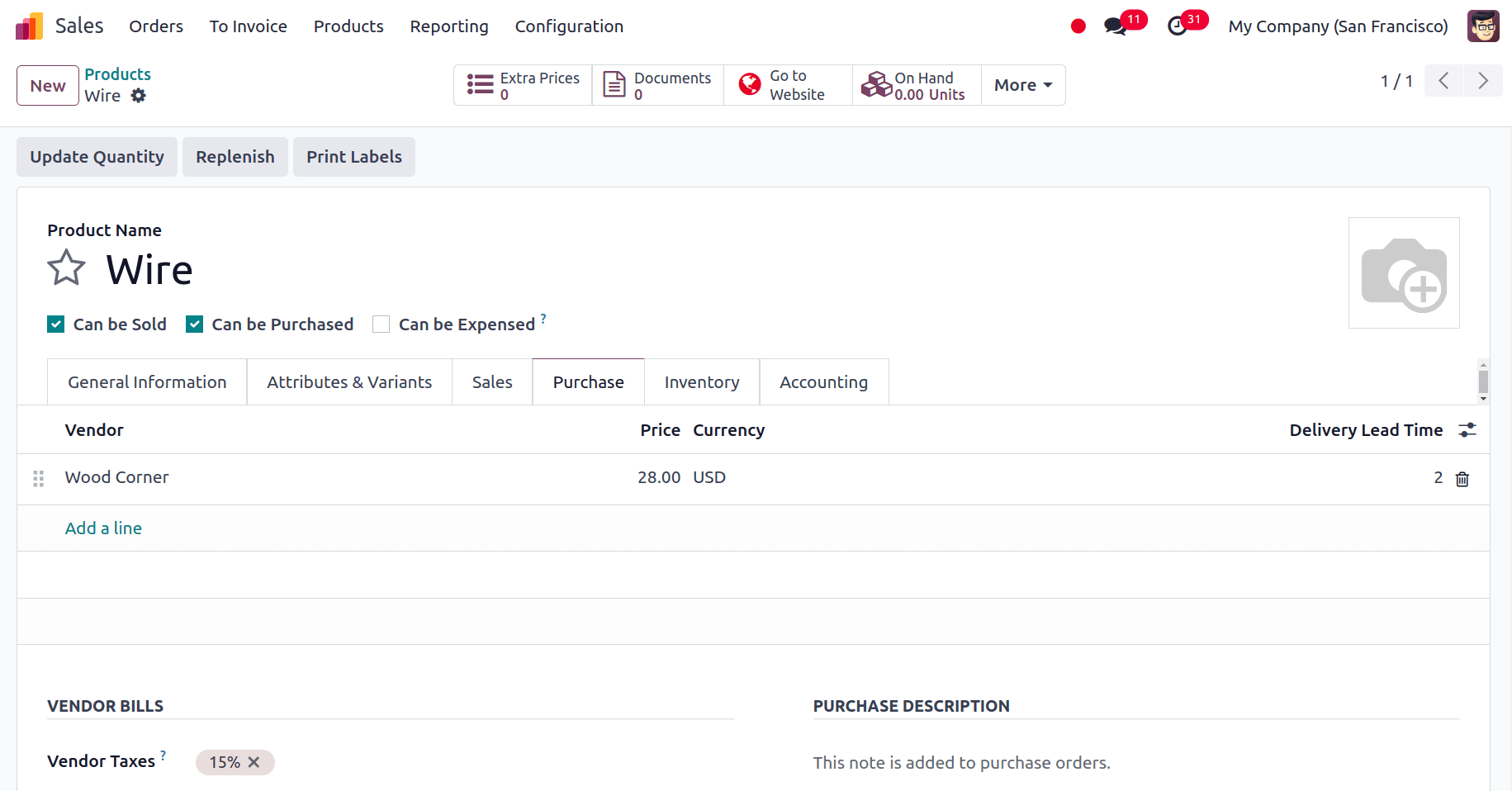This screenshot has height=791, width=1512.
Task: Enable the Can be Expensed checkbox
Action: 381,324
